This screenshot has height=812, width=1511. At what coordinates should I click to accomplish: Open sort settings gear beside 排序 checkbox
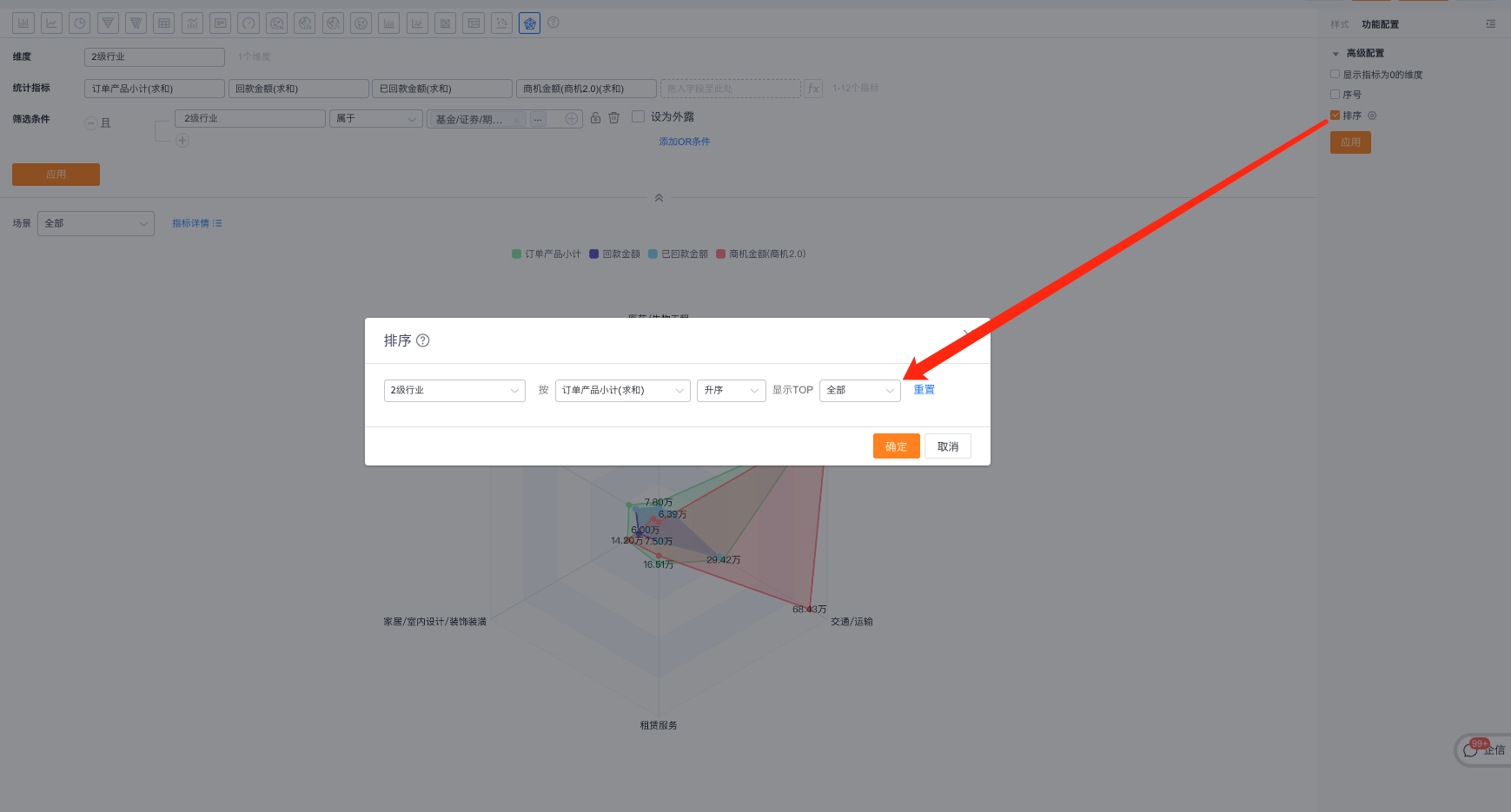tap(1372, 116)
